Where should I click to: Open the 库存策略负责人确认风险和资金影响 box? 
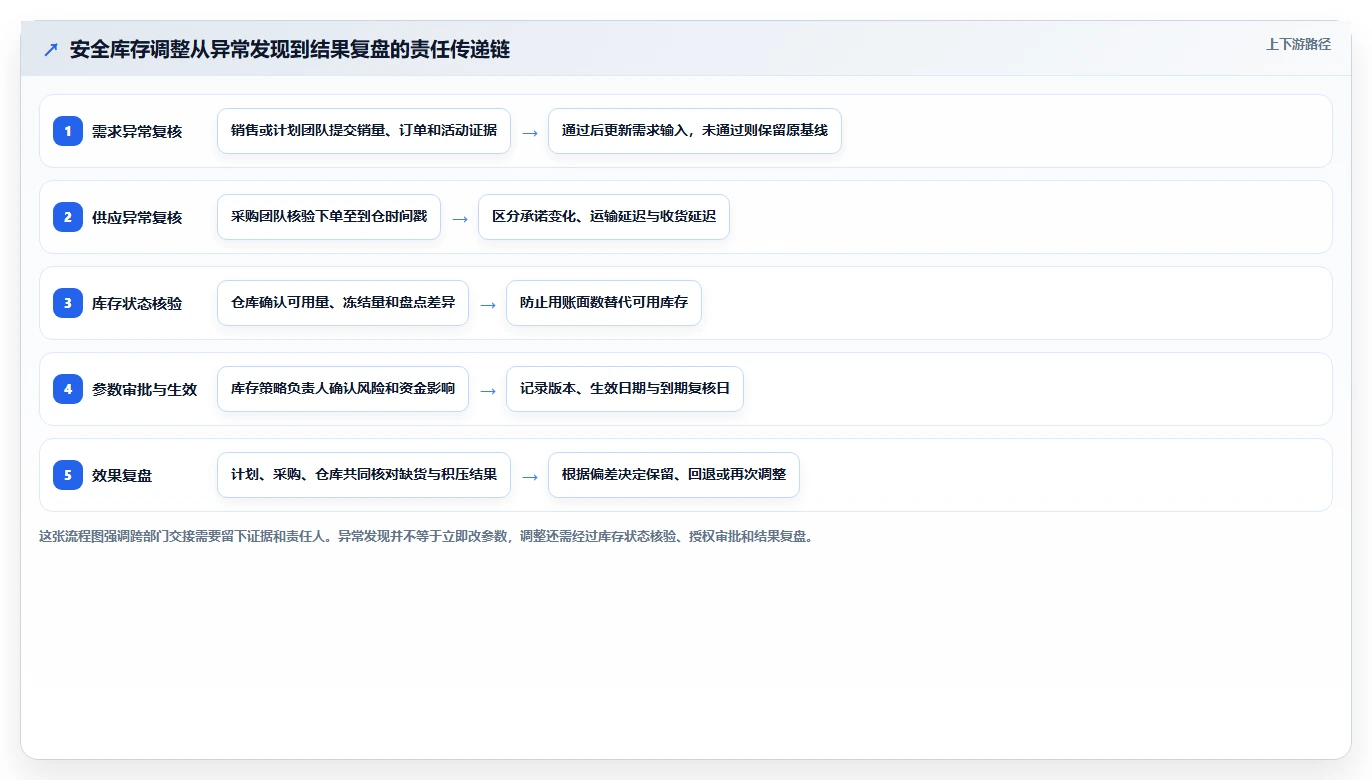pyautogui.click(x=343, y=389)
